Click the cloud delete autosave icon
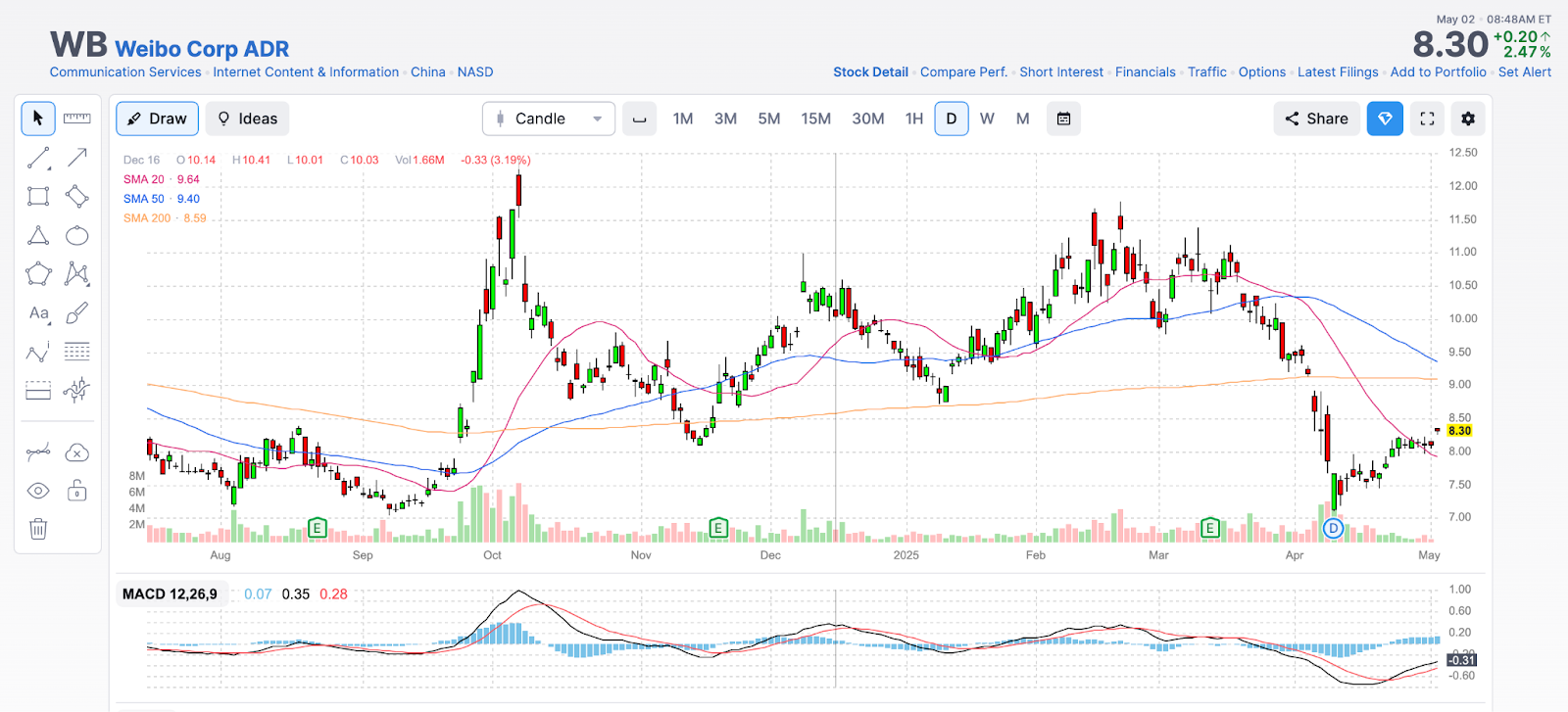1568x712 pixels. [x=76, y=452]
